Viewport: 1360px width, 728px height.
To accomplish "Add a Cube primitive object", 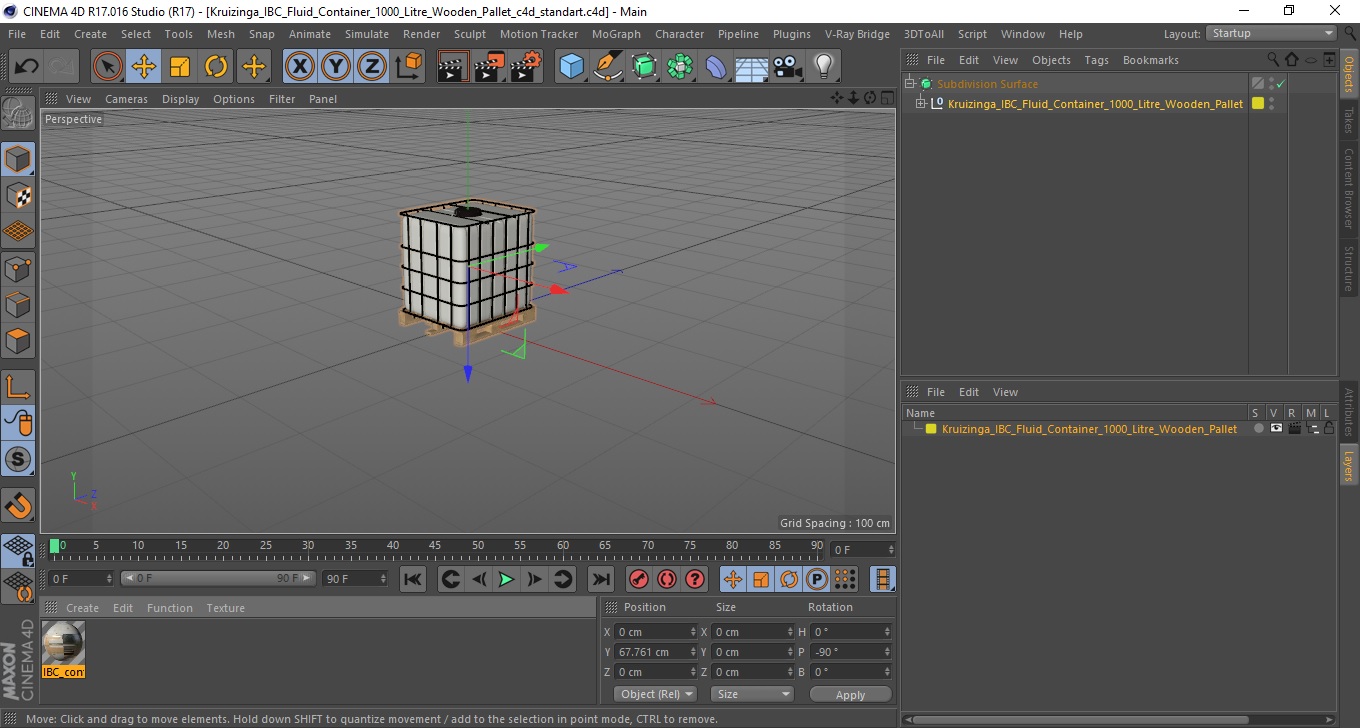I will [x=571, y=67].
